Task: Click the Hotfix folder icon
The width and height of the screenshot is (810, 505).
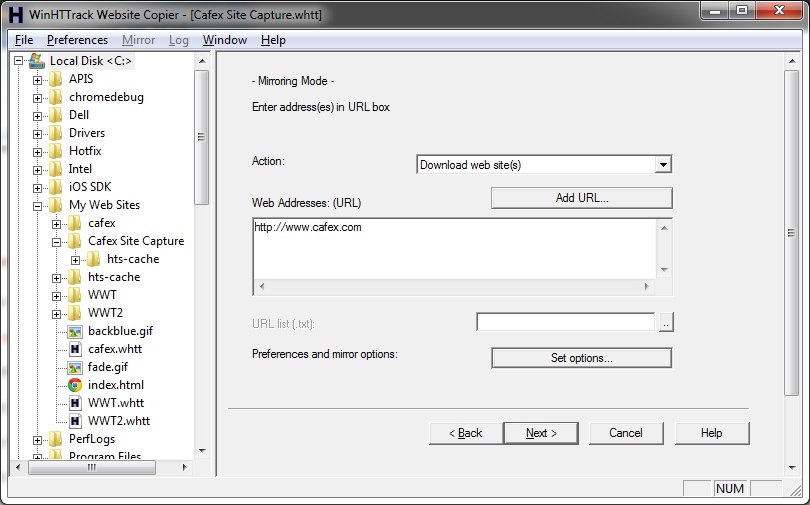Action: [55, 151]
